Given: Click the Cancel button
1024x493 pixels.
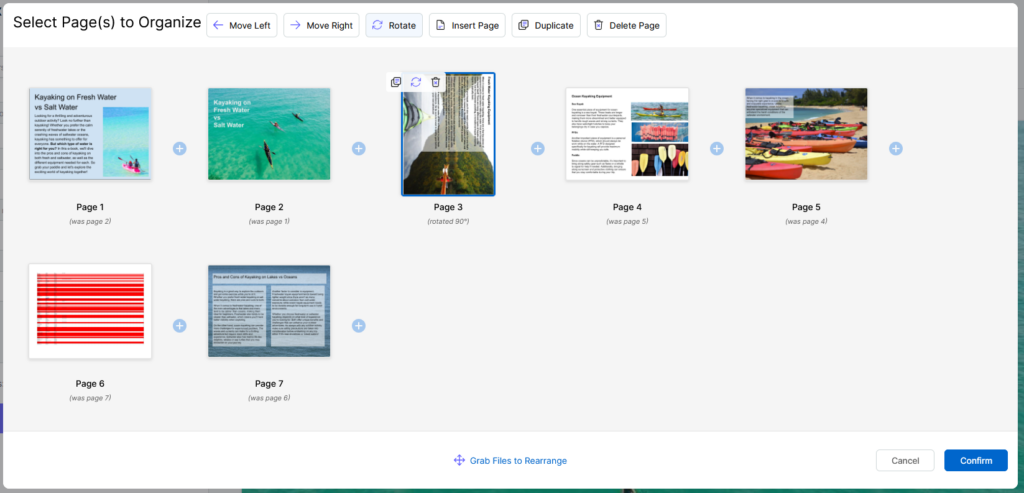Looking at the screenshot, I should (x=905, y=460).
